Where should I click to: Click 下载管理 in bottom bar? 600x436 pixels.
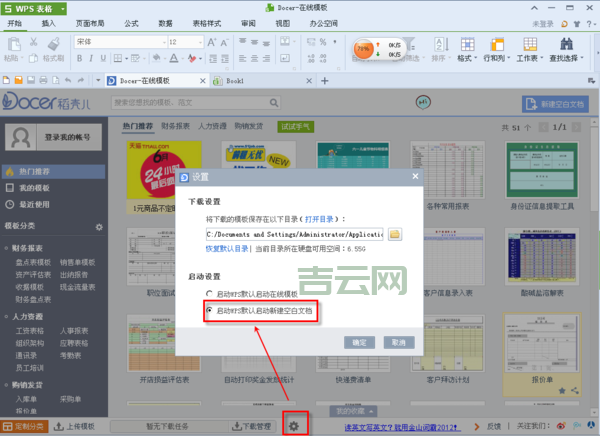(x=252, y=426)
